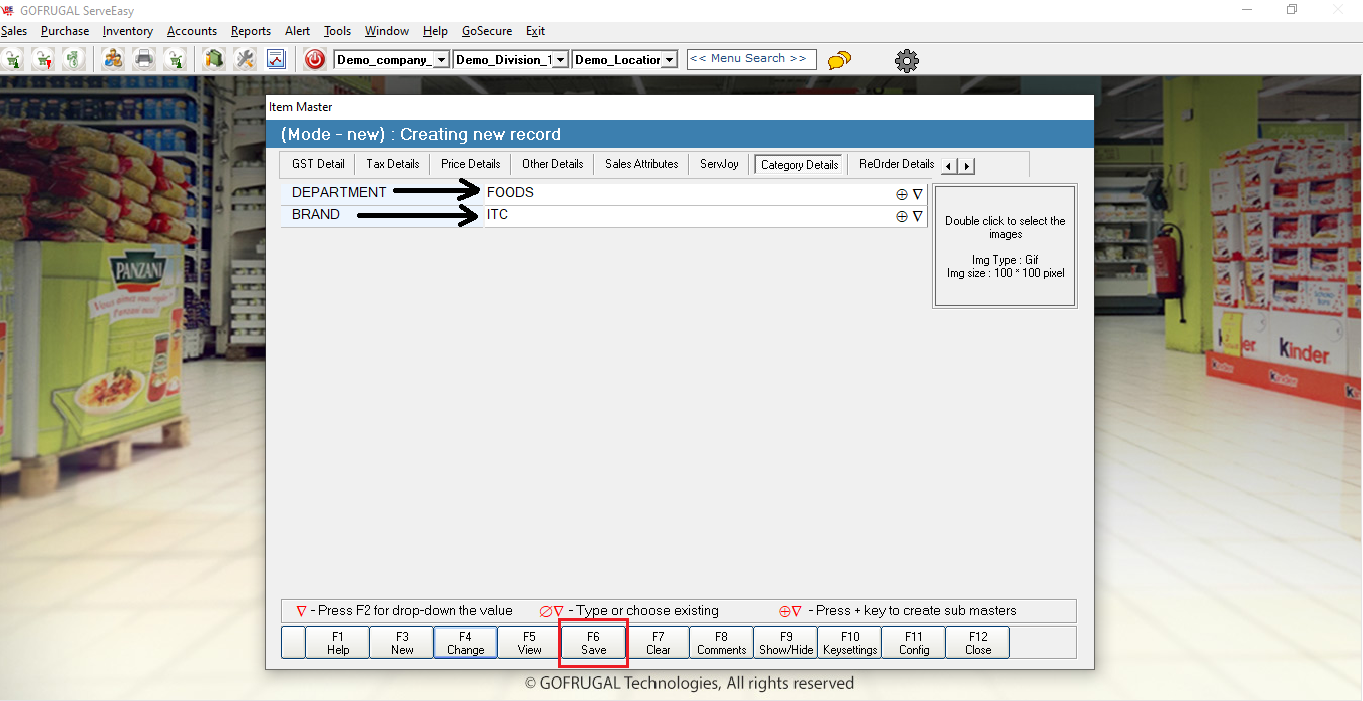The image size is (1363, 701).
Task: Open the wrench and screwdriver tools icon
Action: tap(245, 59)
